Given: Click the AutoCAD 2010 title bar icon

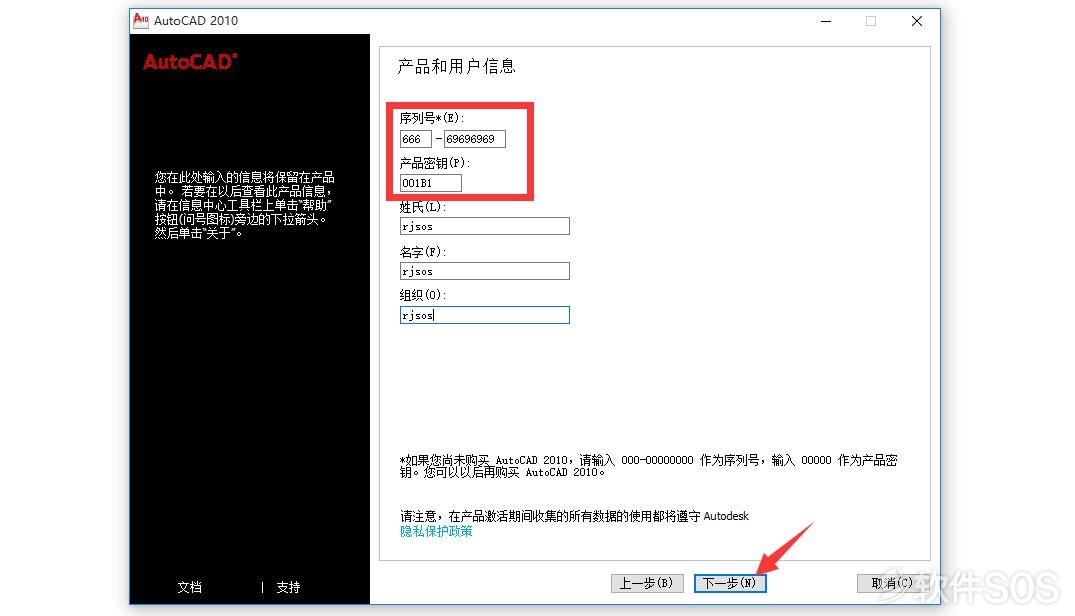Looking at the screenshot, I should [141, 20].
